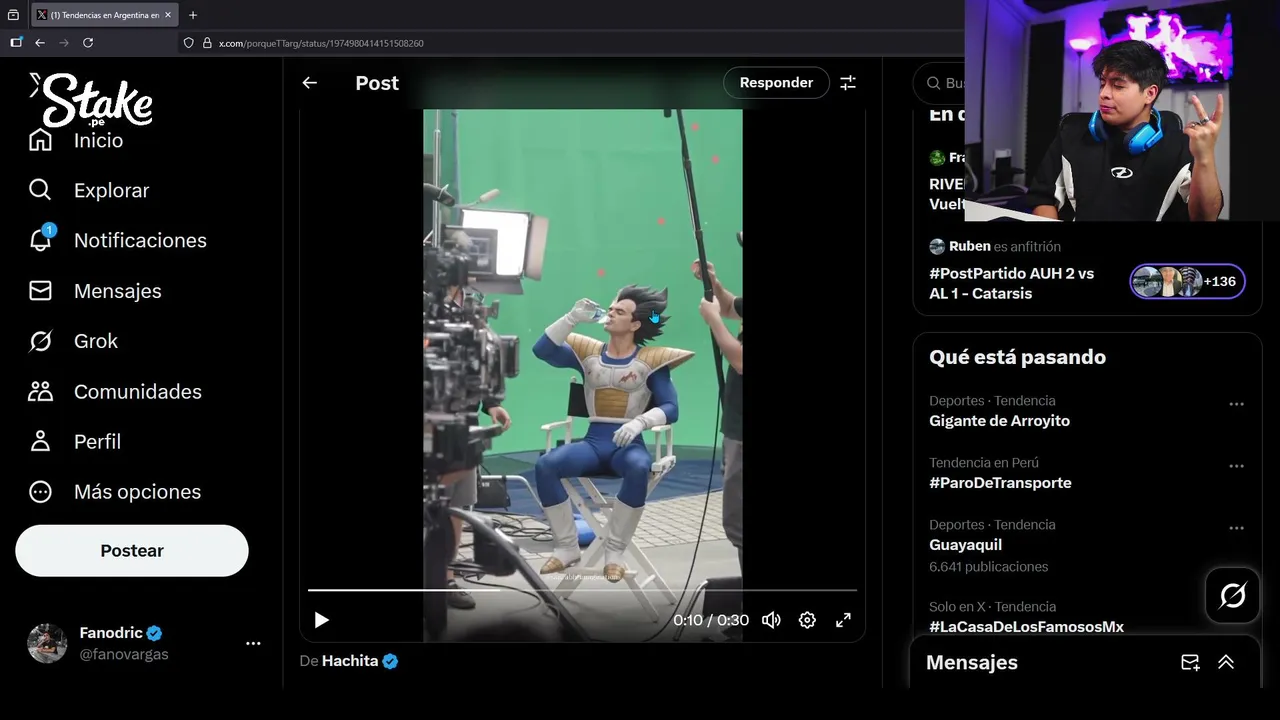Open options for #ParoDeTransporte trend
1280x720 pixels.
[x=1236, y=466]
